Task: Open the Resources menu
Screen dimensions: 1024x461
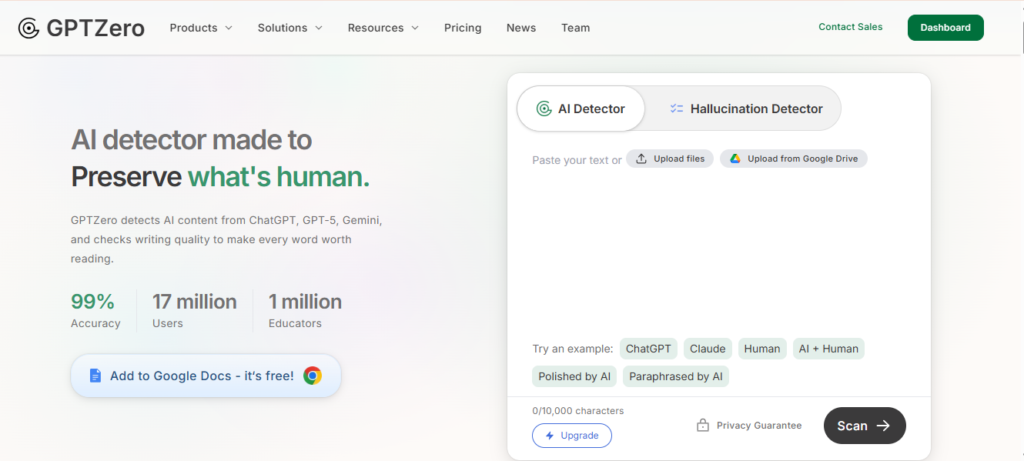Action: pos(383,28)
